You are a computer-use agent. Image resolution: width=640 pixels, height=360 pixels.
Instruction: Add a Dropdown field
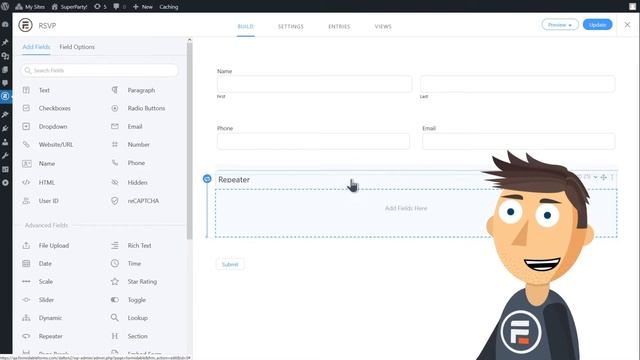(53, 127)
